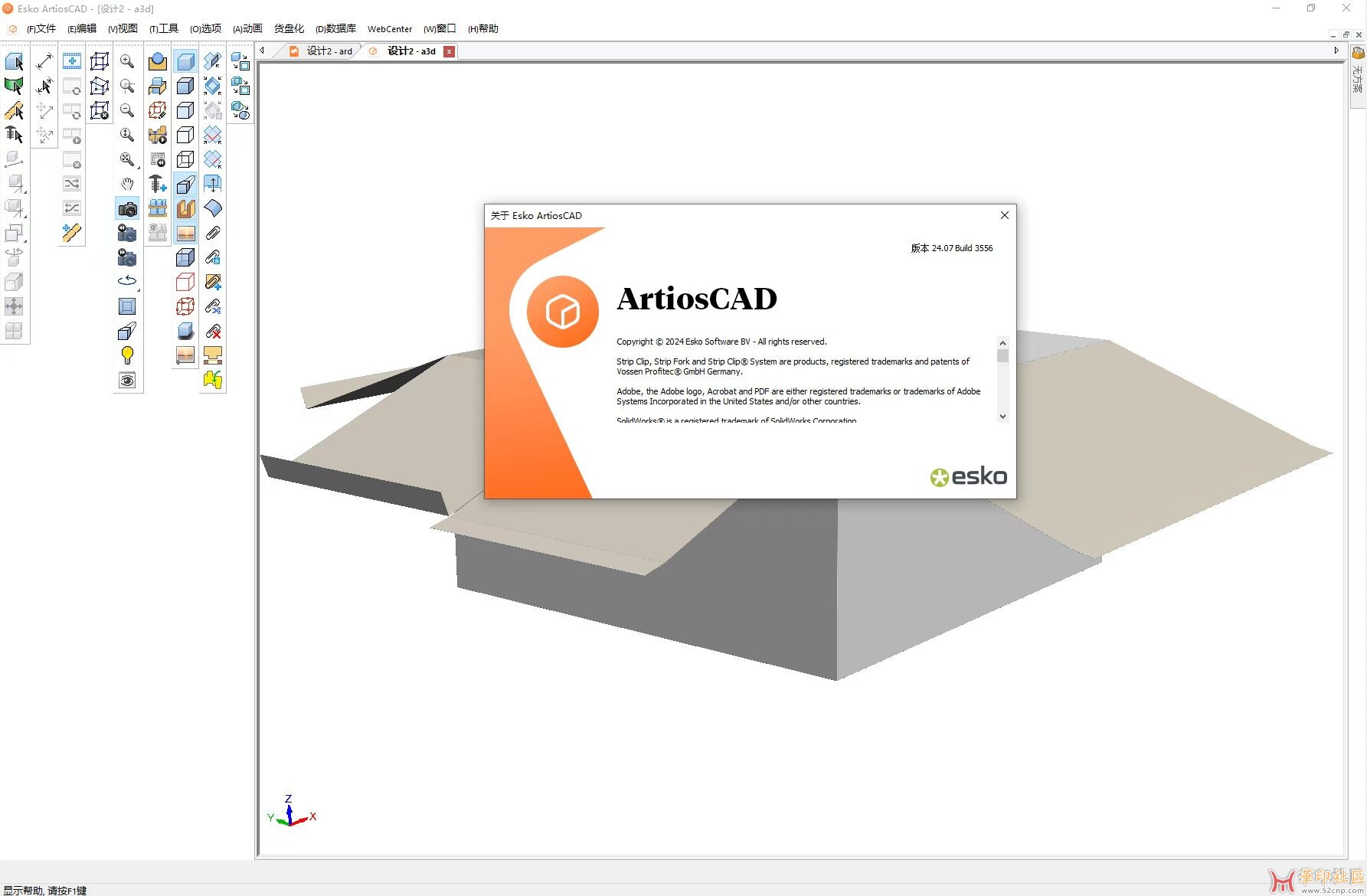The width and height of the screenshot is (1367, 896).
Task: Click the ball on box solid icon
Action: pos(158,61)
